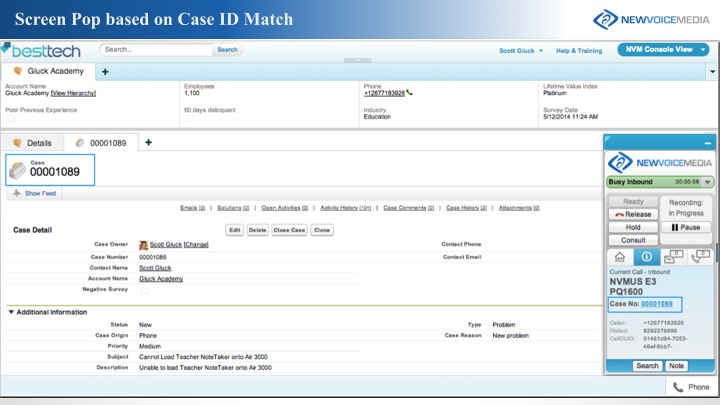Screen dimensions: 720x405
Task: Click the Consult button
Action: (x=633, y=240)
